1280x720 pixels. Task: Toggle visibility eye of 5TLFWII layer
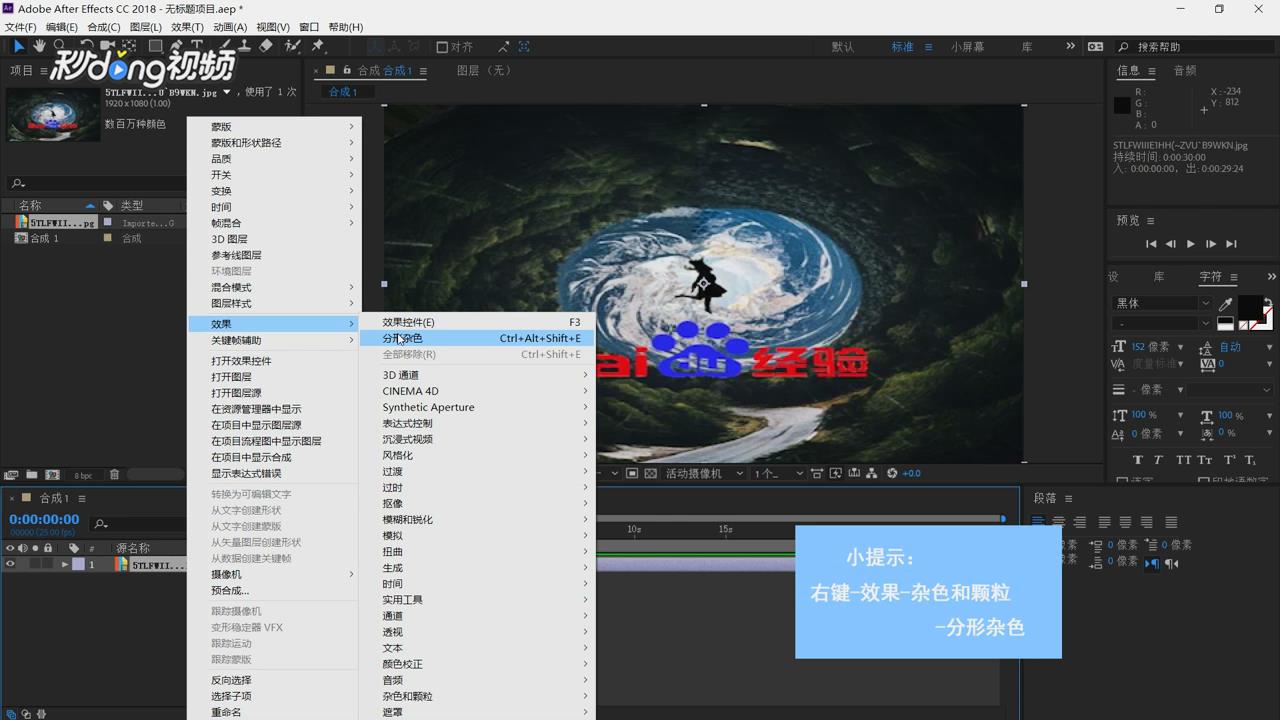pos(10,565)
